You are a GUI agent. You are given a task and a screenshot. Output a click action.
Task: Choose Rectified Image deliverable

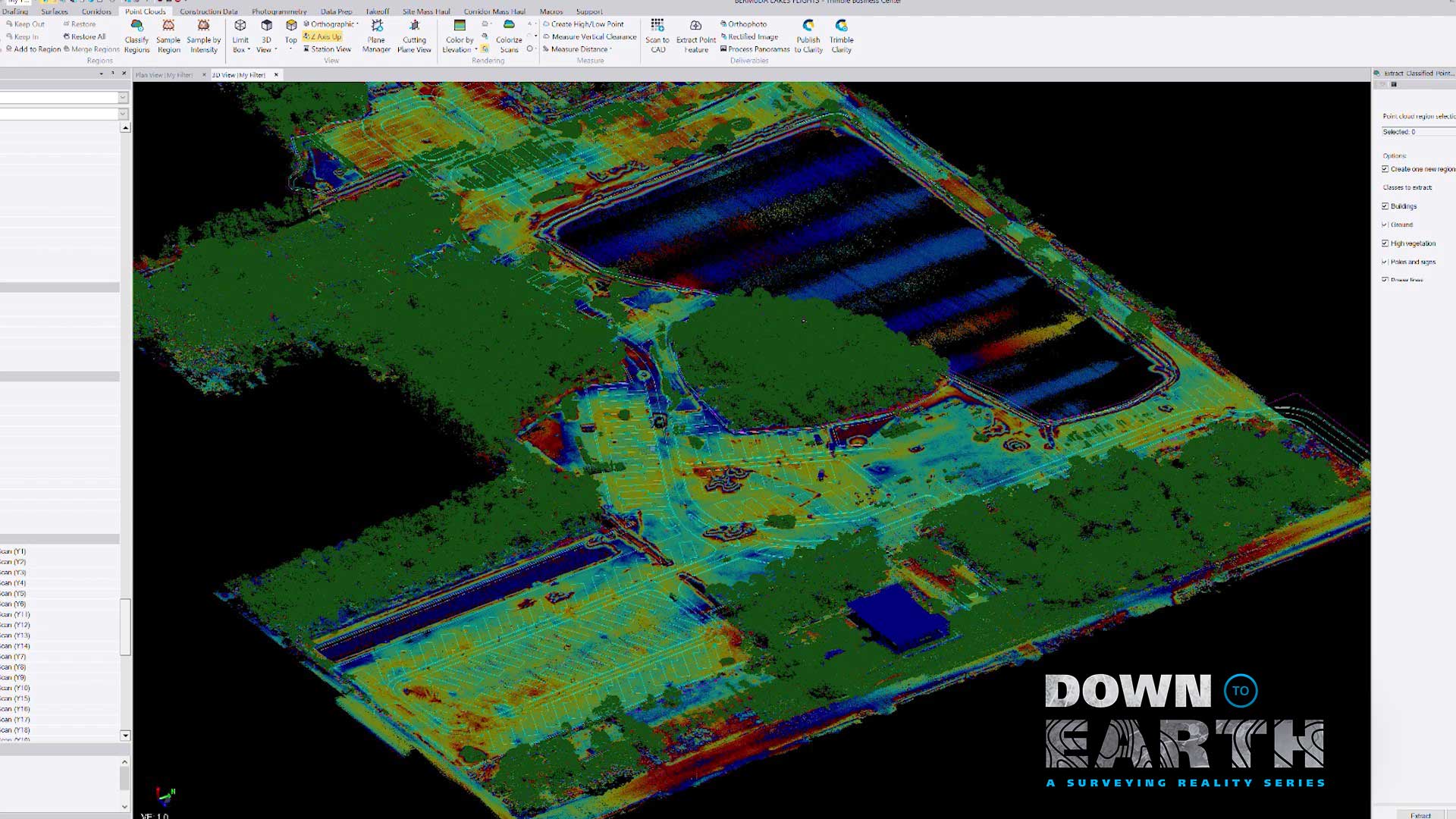tap(749, 36)
